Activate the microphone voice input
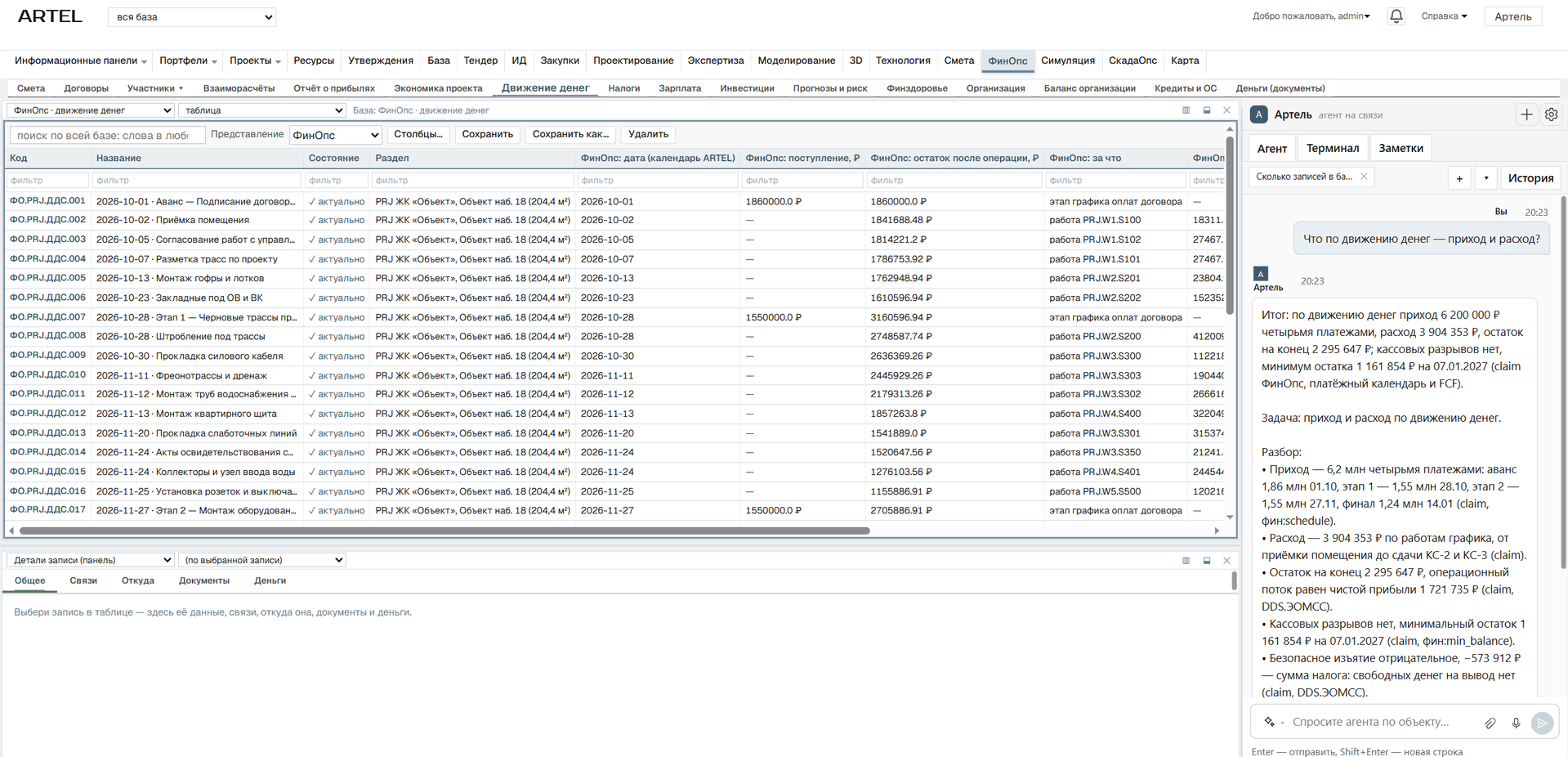The width and height of the screenshot is (1568, 757). pyautogui.click(x=1516, y=723)
